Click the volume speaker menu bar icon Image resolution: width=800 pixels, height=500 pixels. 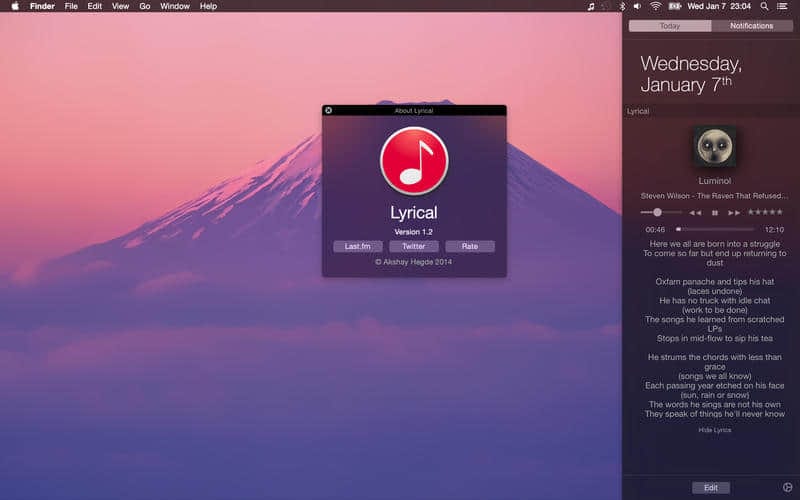pos(637,6)
